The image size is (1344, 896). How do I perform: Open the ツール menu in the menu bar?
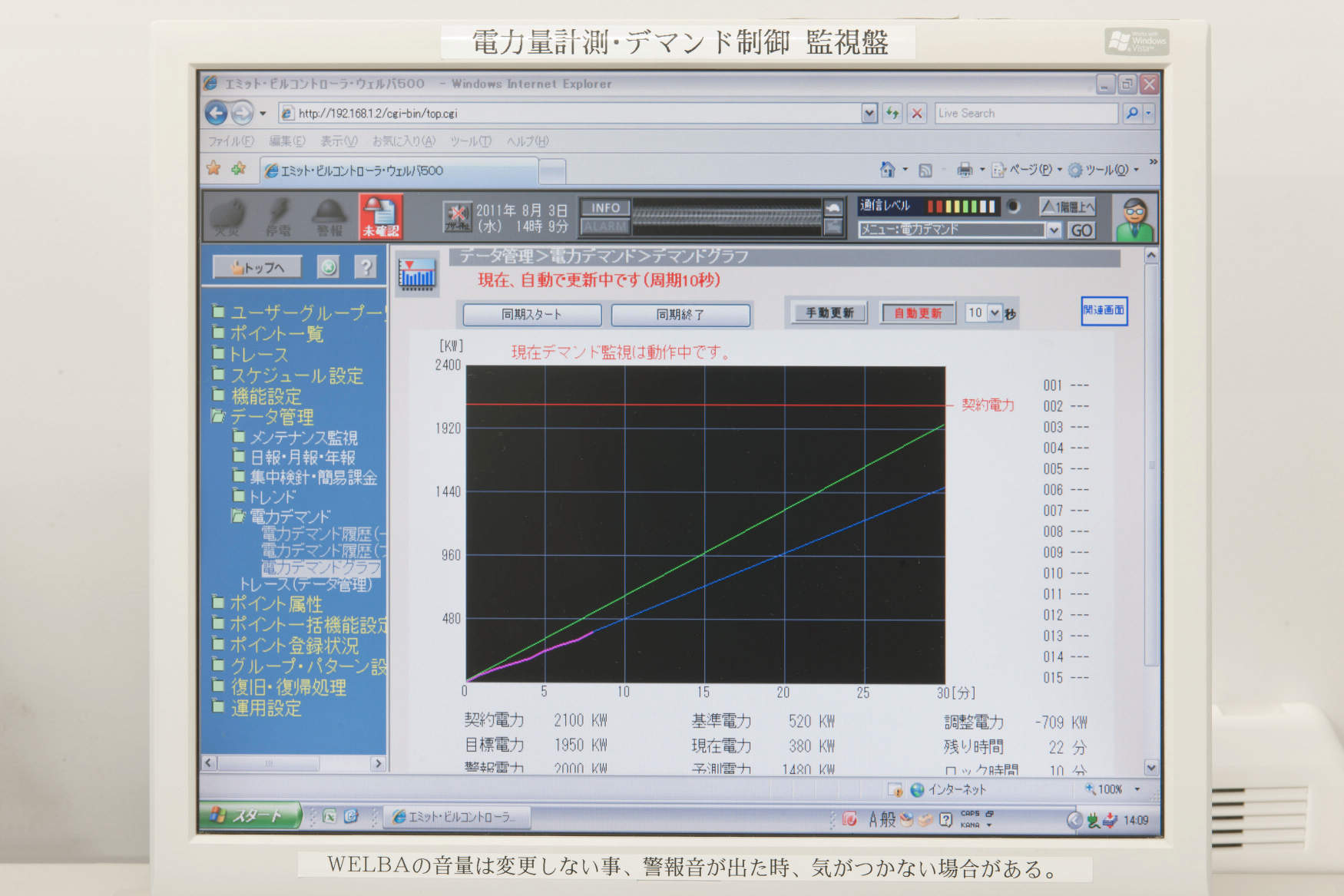(x=470, y=141)
